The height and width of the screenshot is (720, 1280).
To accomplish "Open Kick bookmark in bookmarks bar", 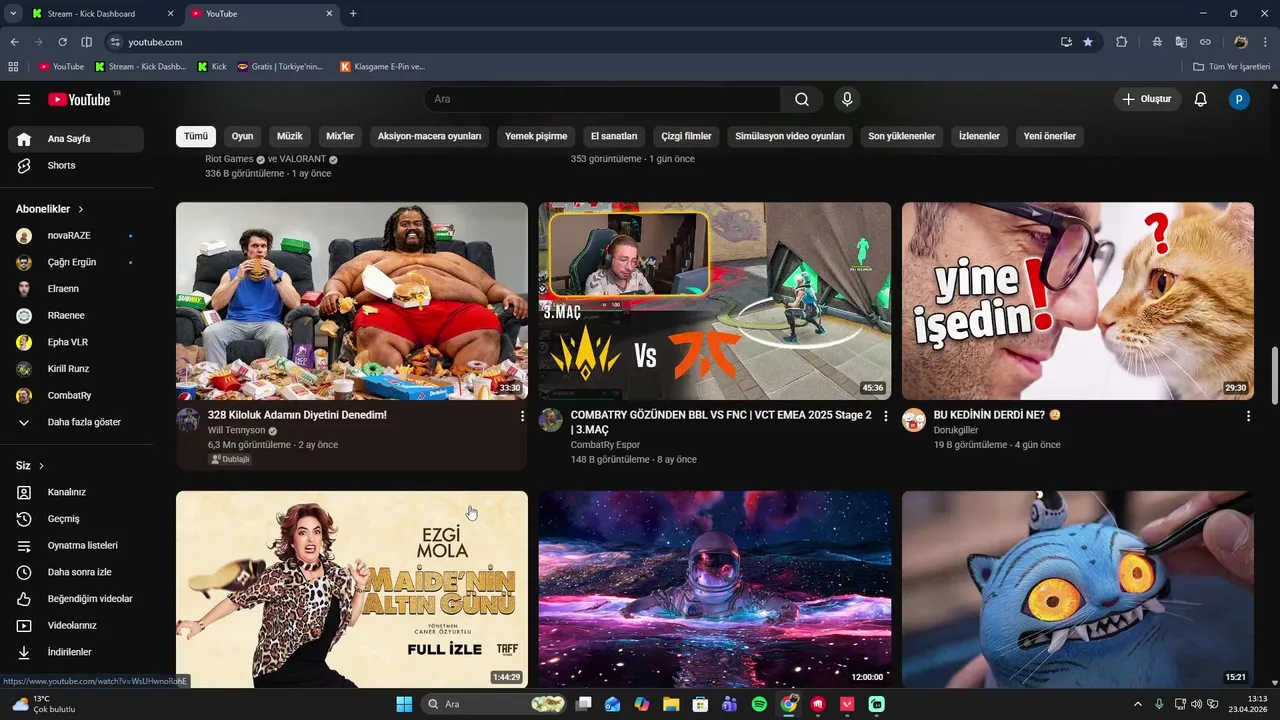I will (x=212, y=67).
